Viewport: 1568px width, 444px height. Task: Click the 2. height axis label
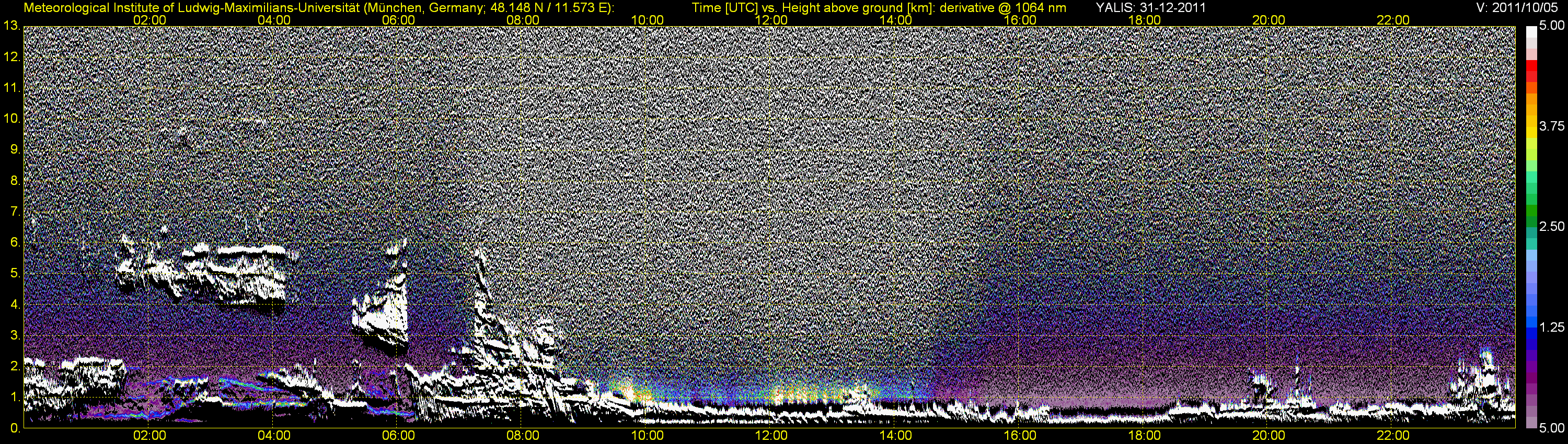[15, 366]
